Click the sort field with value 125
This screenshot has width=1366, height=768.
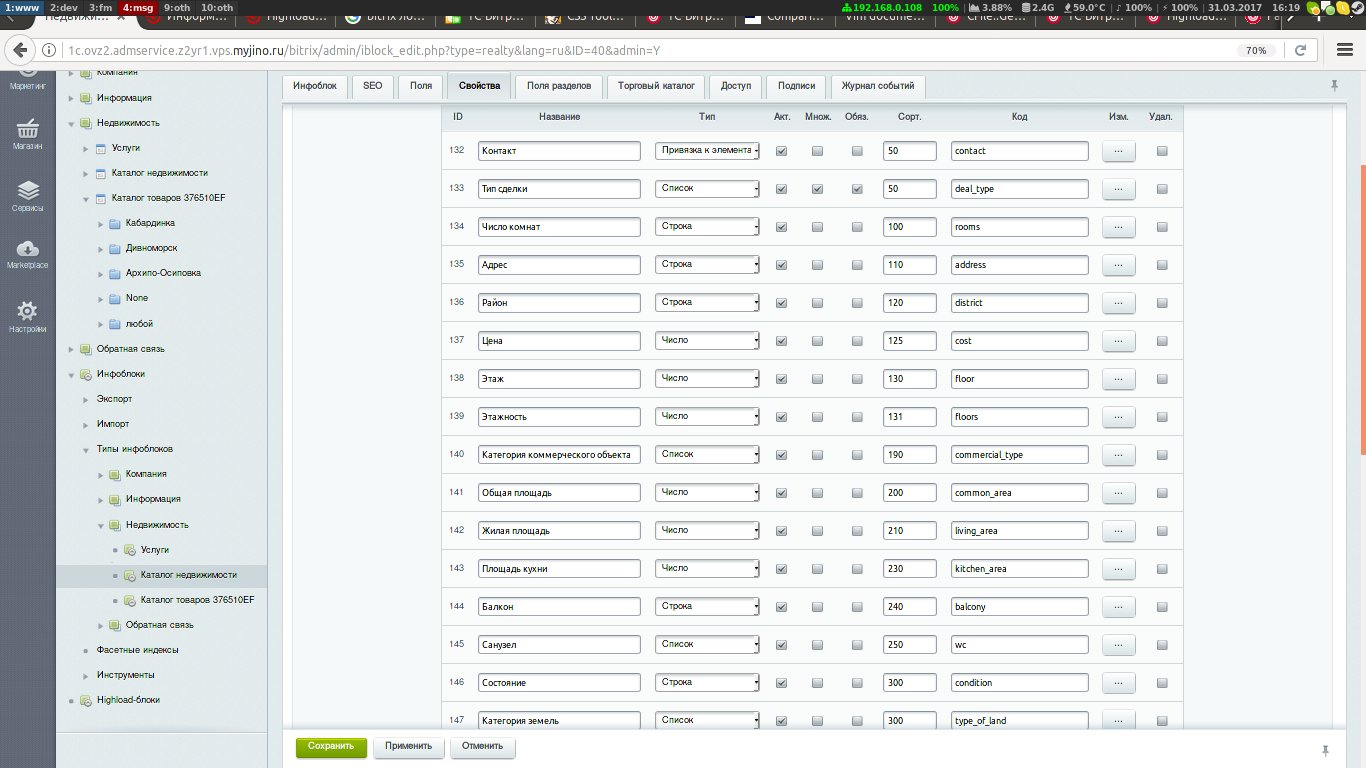[x=910, y=341]
